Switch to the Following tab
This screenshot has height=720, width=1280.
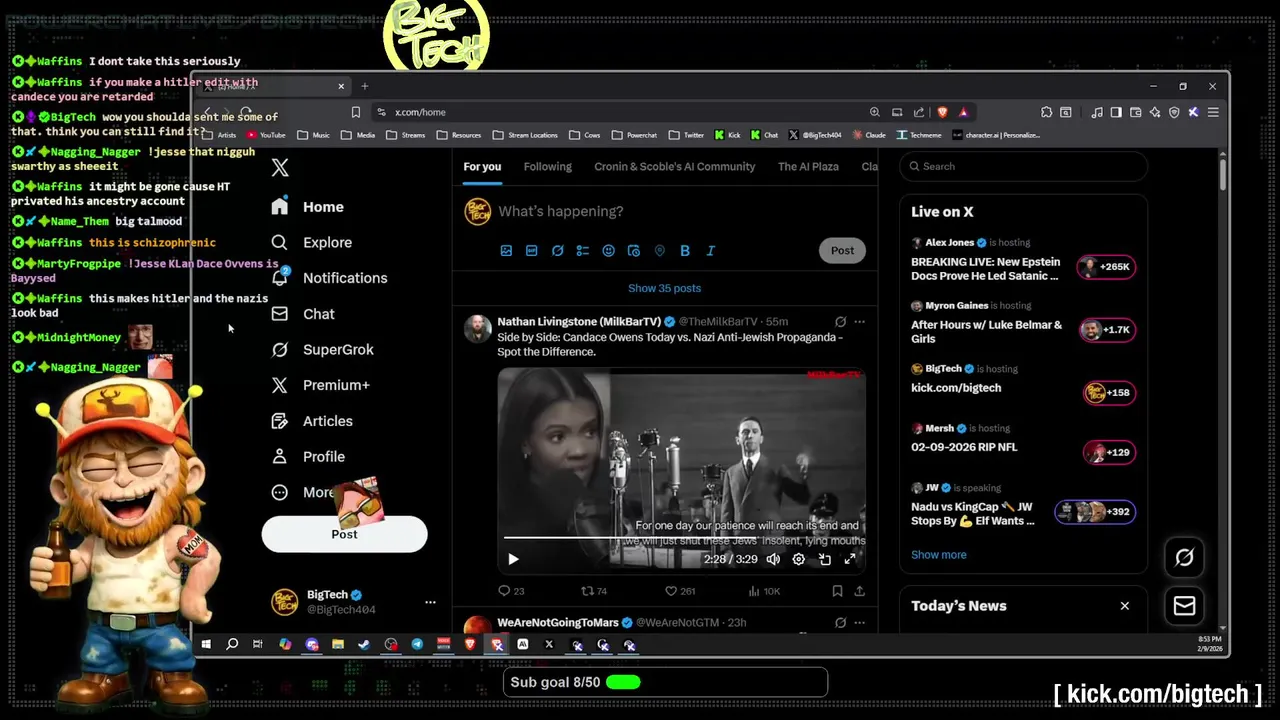[x=548, y=167]
